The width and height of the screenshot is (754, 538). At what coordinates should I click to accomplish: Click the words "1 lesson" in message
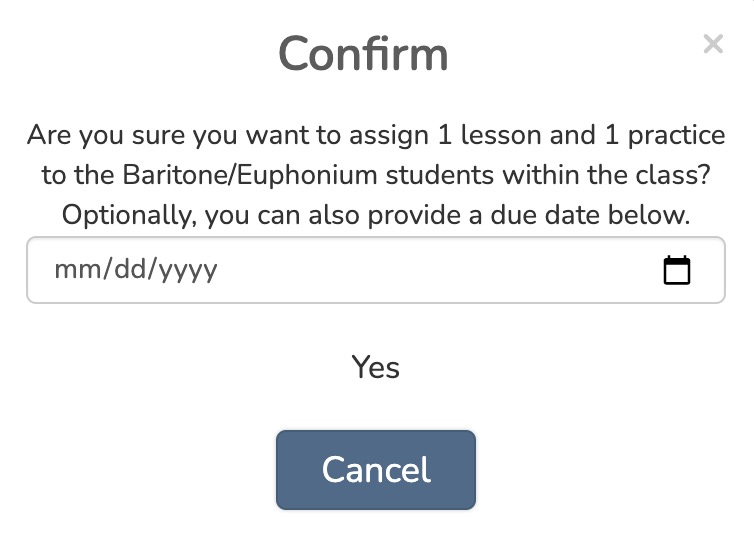(x=484, y=134)
